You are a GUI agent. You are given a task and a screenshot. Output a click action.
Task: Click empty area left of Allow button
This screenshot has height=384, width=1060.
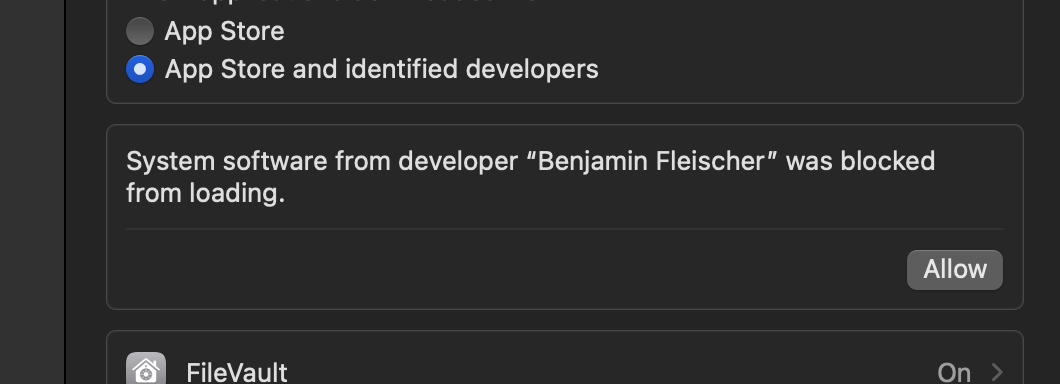pyautogui.click(x=514, y=270)
